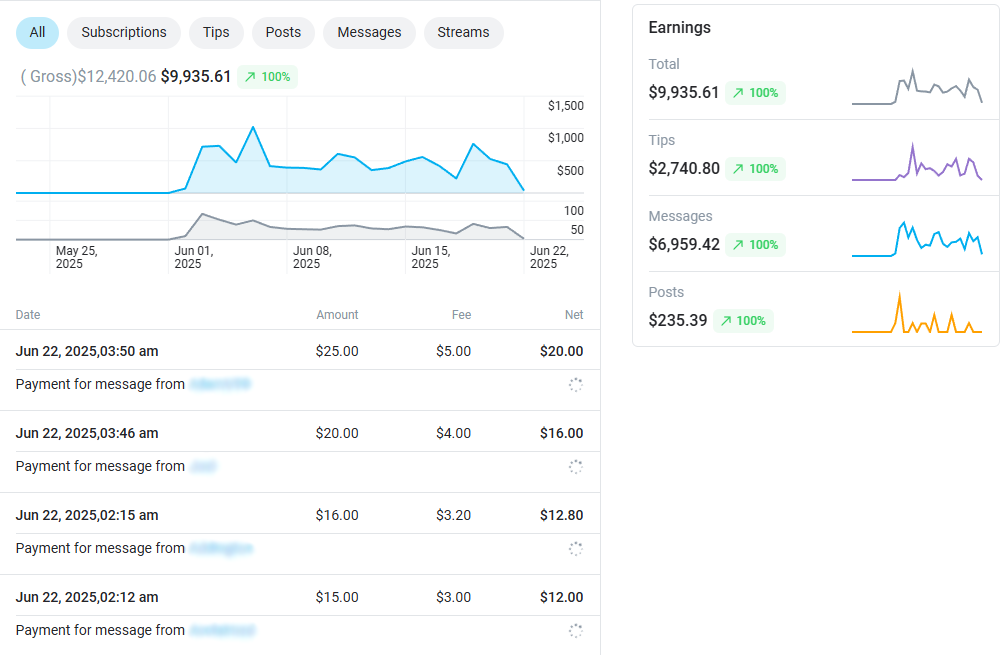This screenshot has width=1002, height=655.
Task: Open the blue Messages sparkline chart
Action: (916, 240)
